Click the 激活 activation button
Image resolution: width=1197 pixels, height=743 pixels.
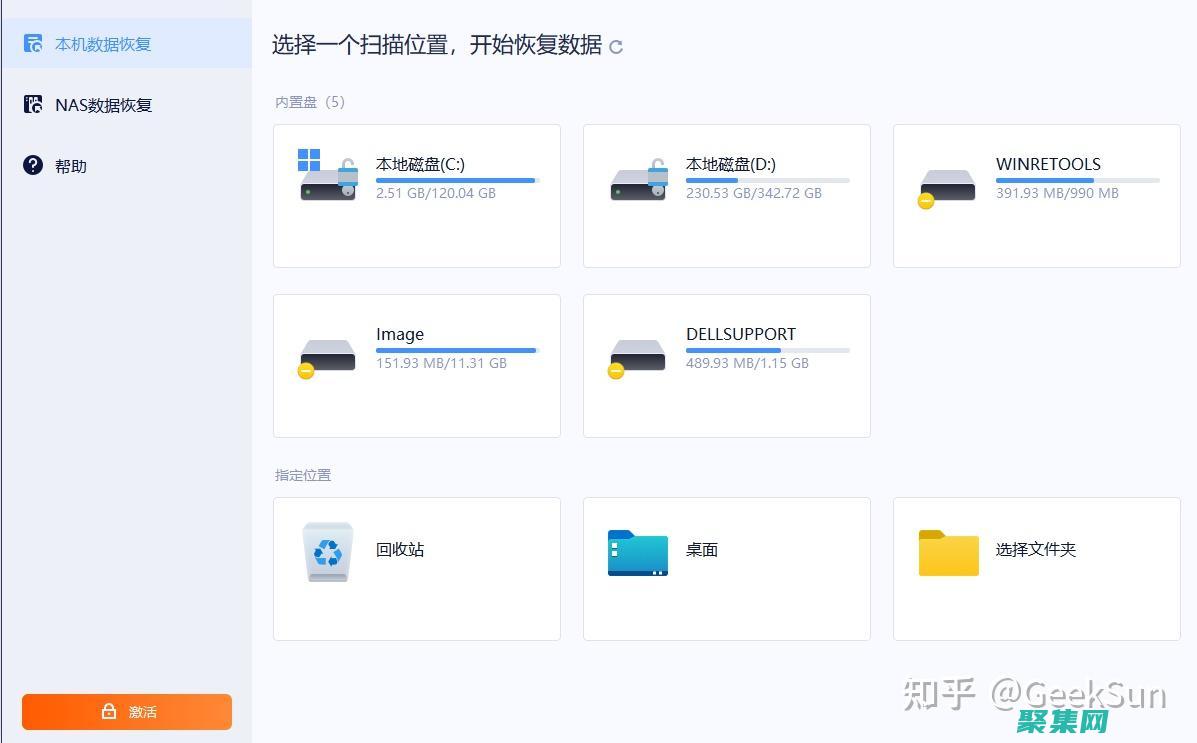(x=127, y=711)
